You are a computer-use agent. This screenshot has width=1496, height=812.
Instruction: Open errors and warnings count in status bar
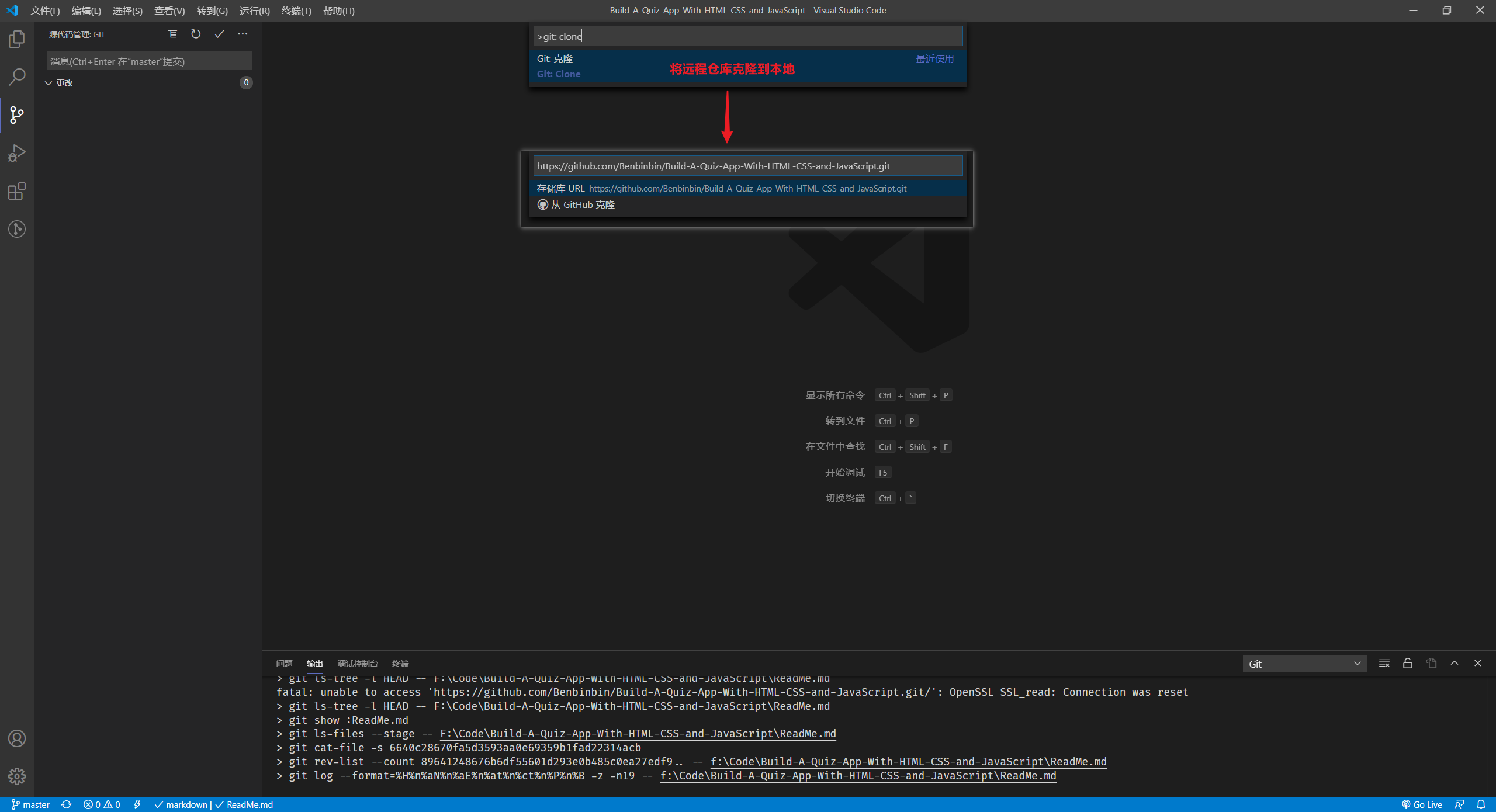coord(102,804)
